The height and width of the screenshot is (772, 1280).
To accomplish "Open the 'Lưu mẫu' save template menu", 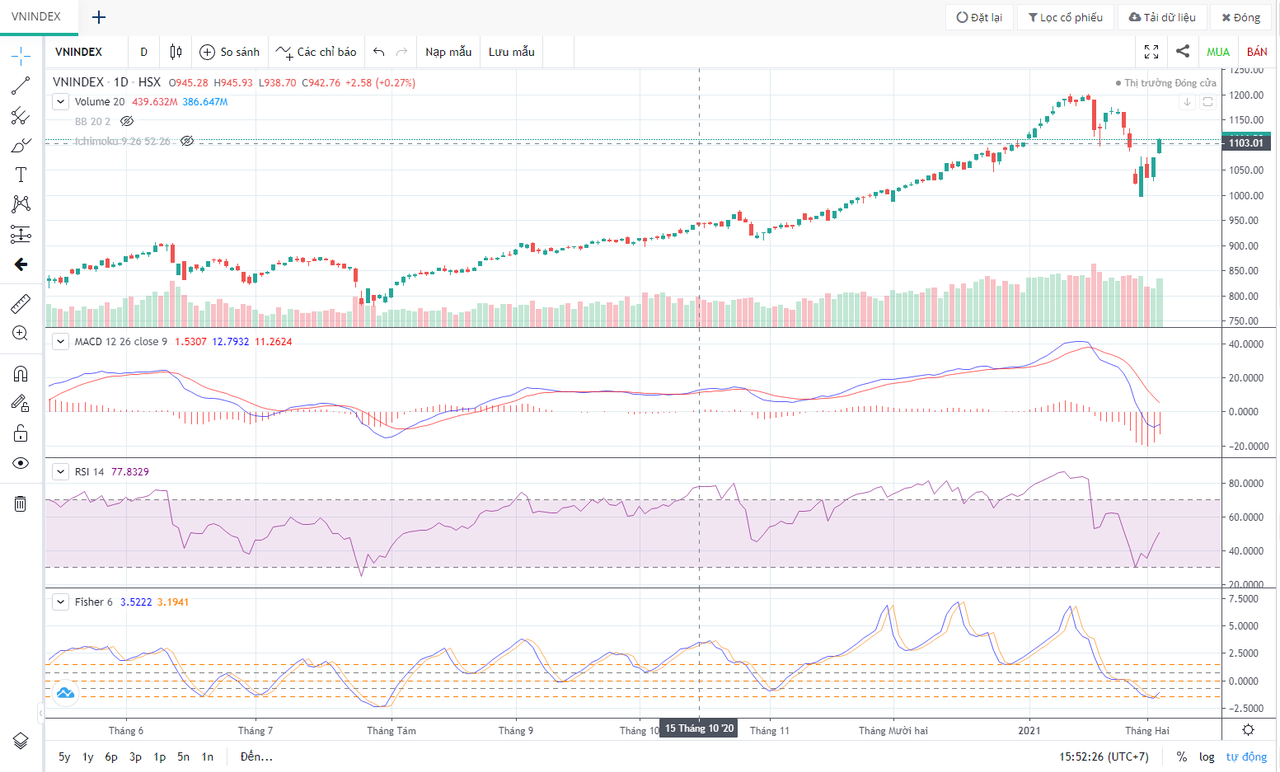I will [x=512, y=52].
